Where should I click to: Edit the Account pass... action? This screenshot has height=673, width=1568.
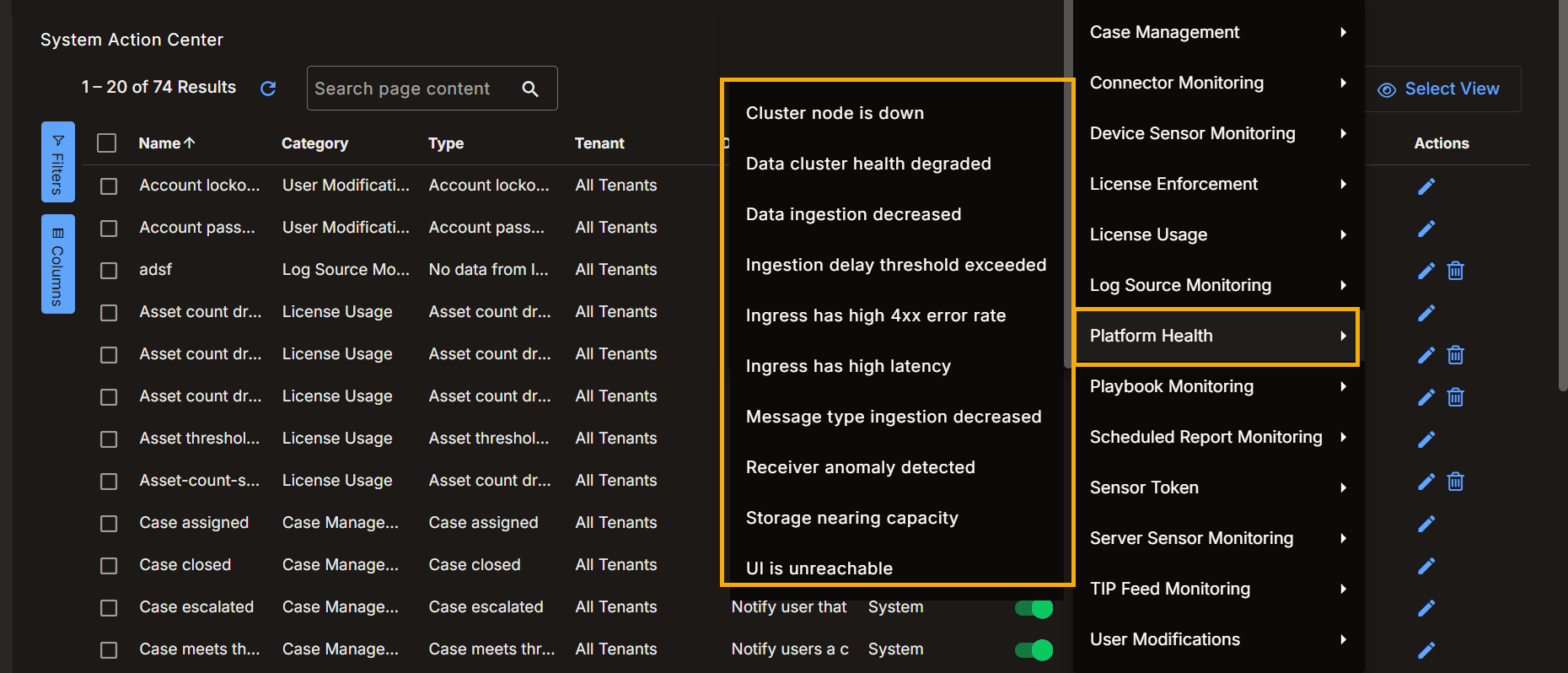click(x=1426, y=229)
